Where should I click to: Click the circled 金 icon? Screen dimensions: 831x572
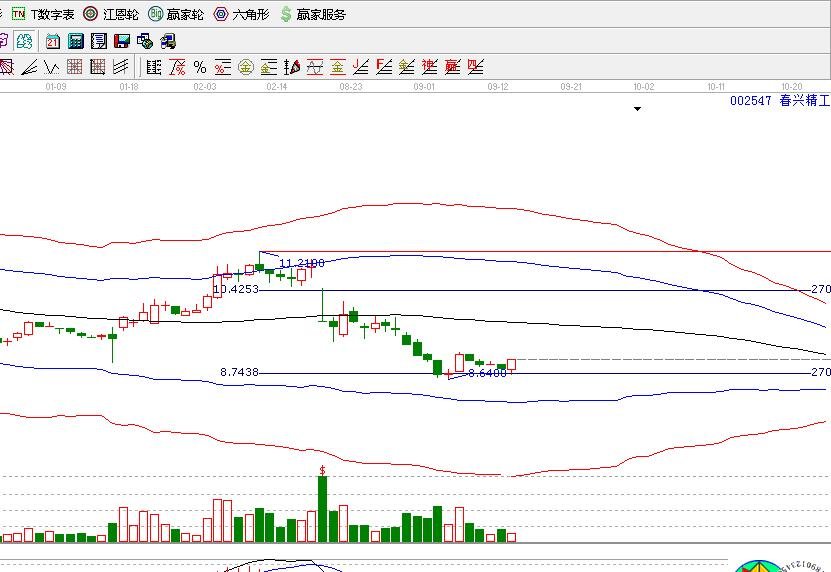tap(245, 67)
